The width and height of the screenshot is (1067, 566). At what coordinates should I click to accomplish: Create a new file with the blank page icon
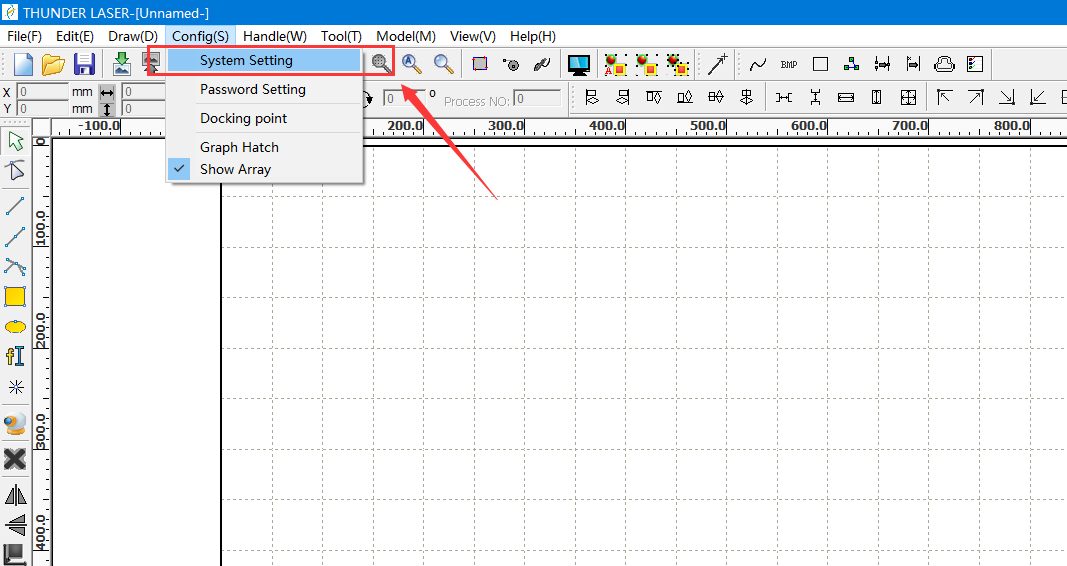[x=23, y=65]
